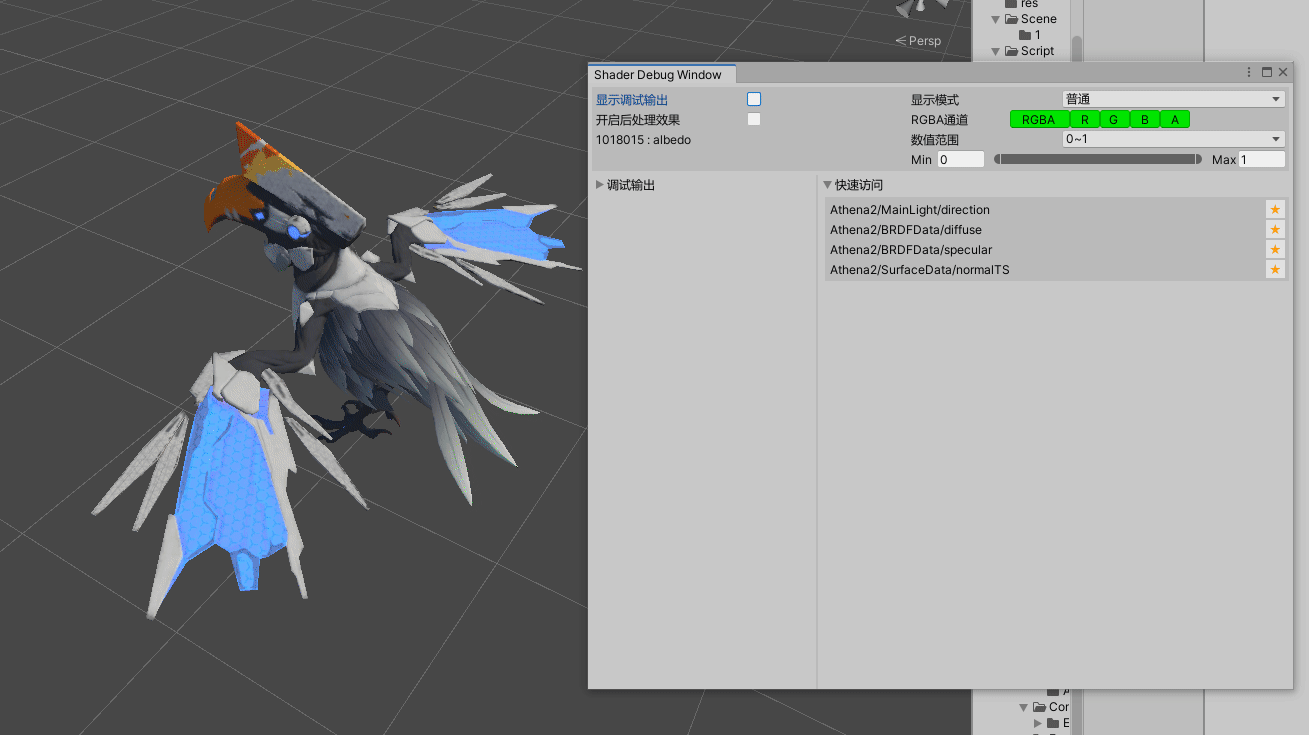Toggle the RGBA channel button

1038,120
